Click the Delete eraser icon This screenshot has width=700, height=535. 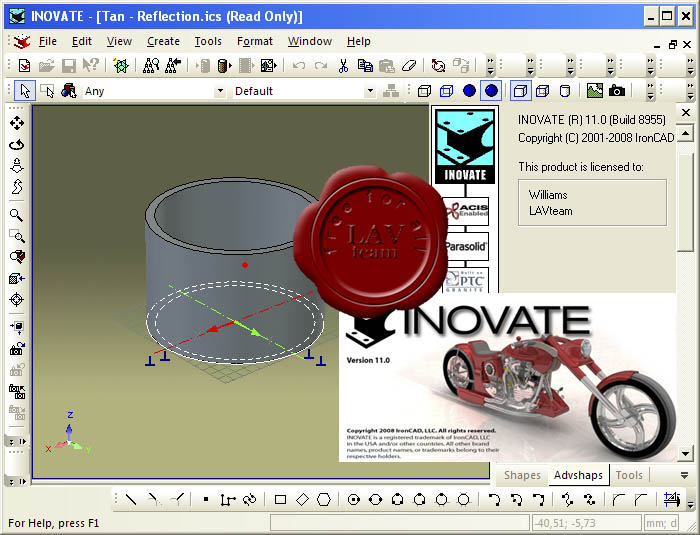click(408, 66)
